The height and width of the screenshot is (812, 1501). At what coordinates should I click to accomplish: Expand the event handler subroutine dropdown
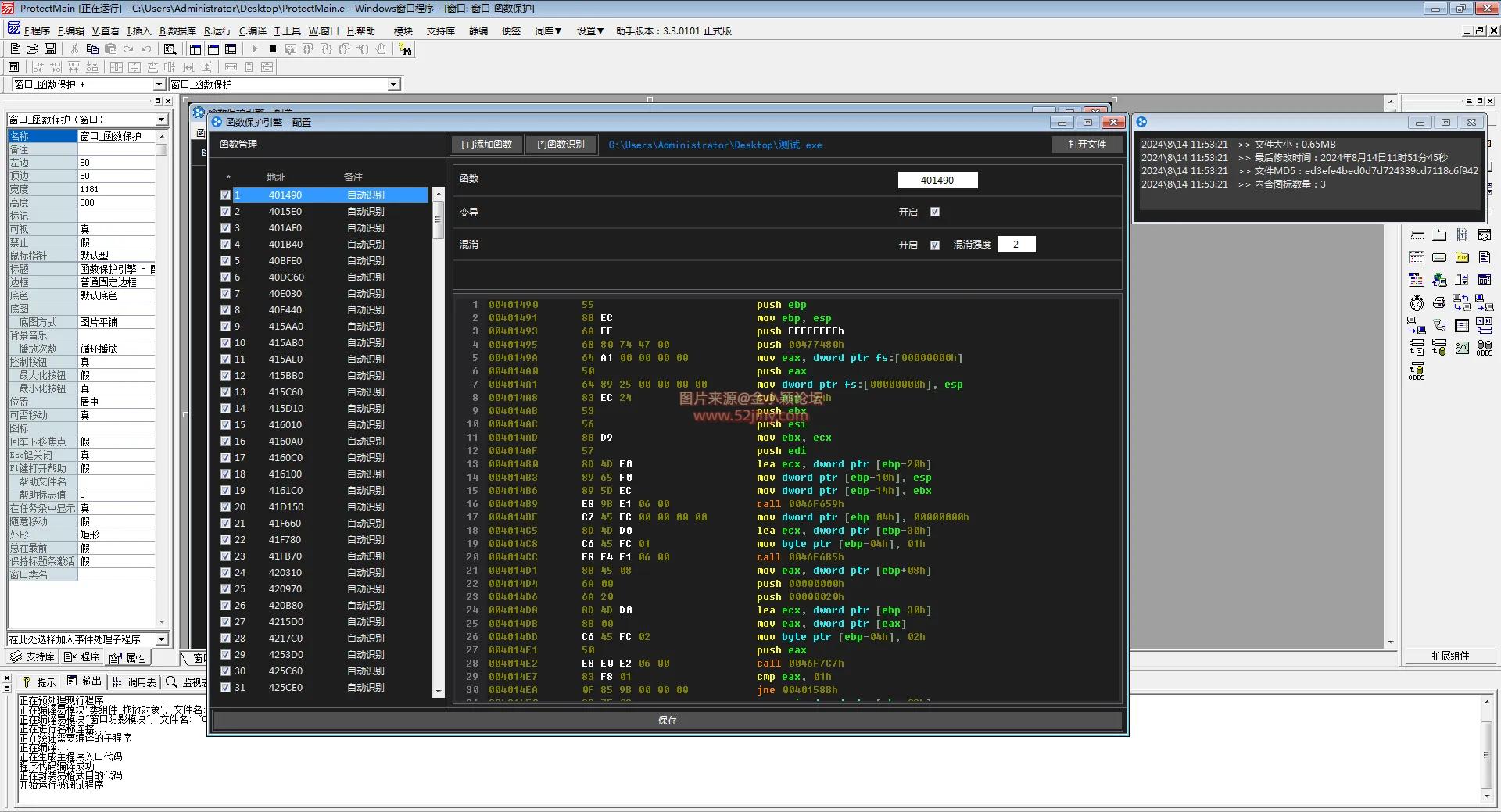coord(162,639)
